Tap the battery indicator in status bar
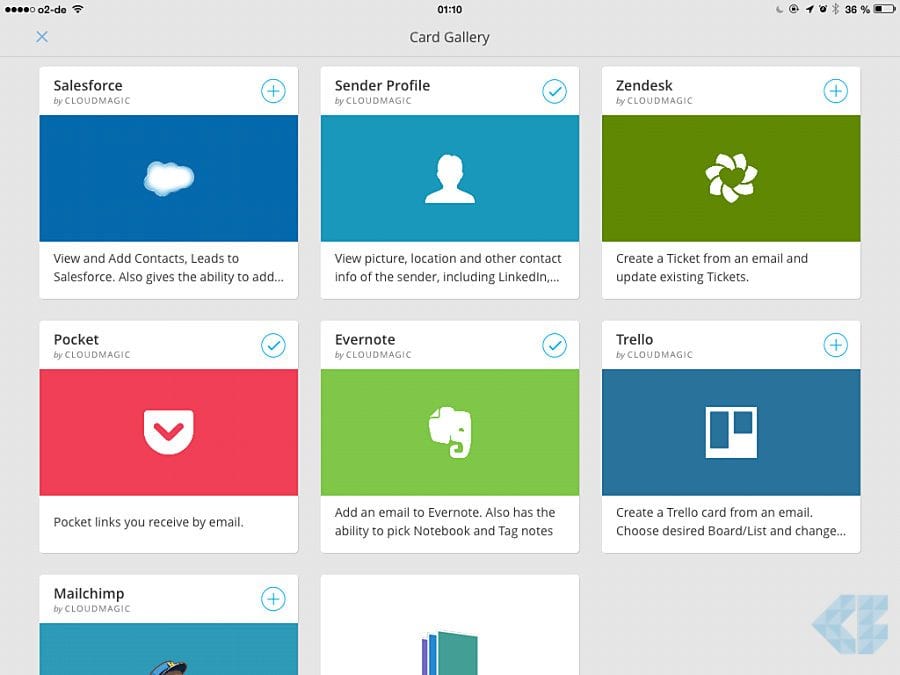This screenshot has width=900, height=675. pos(885,9)
